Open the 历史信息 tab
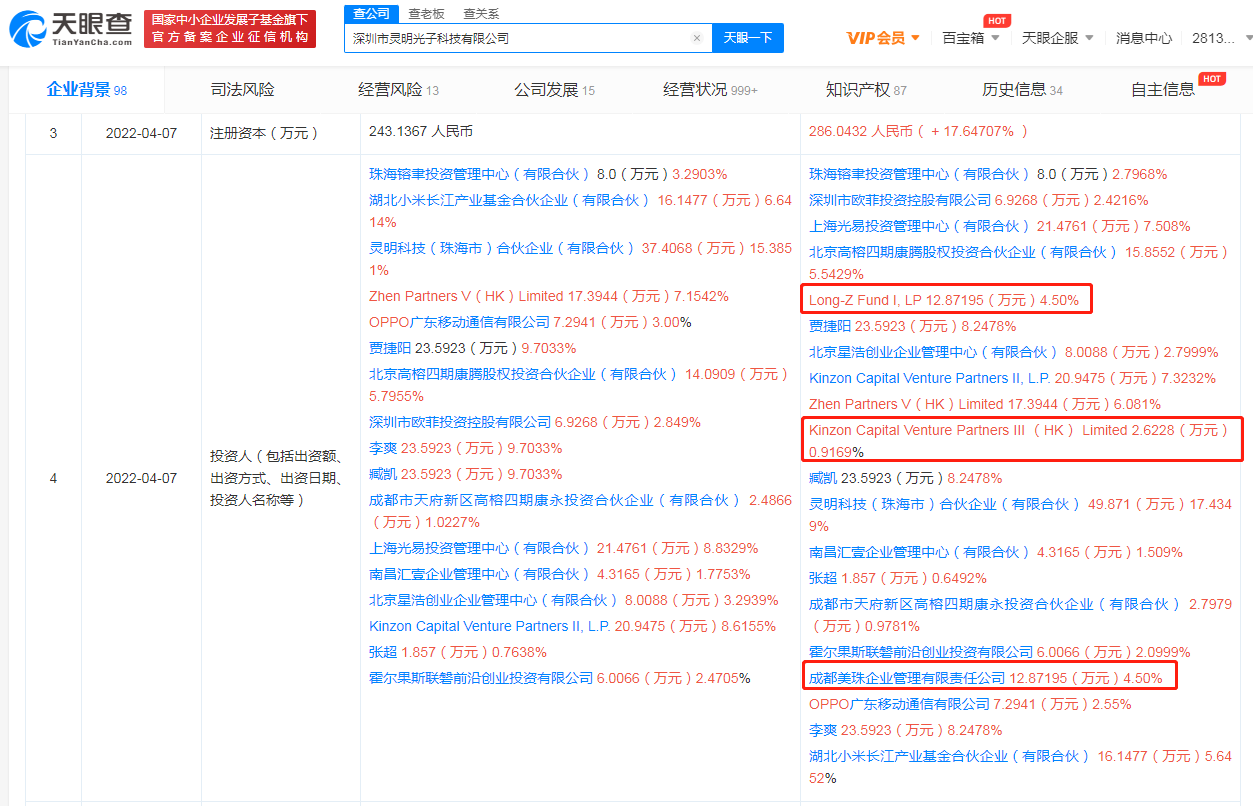Screen dimensions: 1253x806 click(x=1022, y=90)
